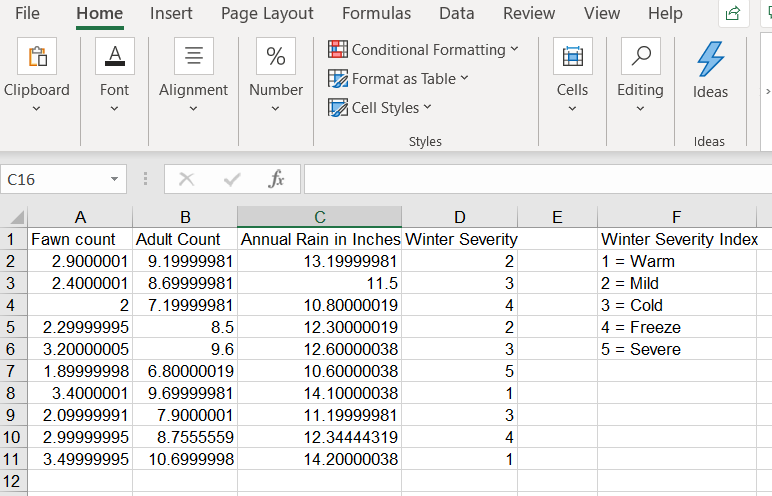Switch to the Formulas tab

point(376,13)
